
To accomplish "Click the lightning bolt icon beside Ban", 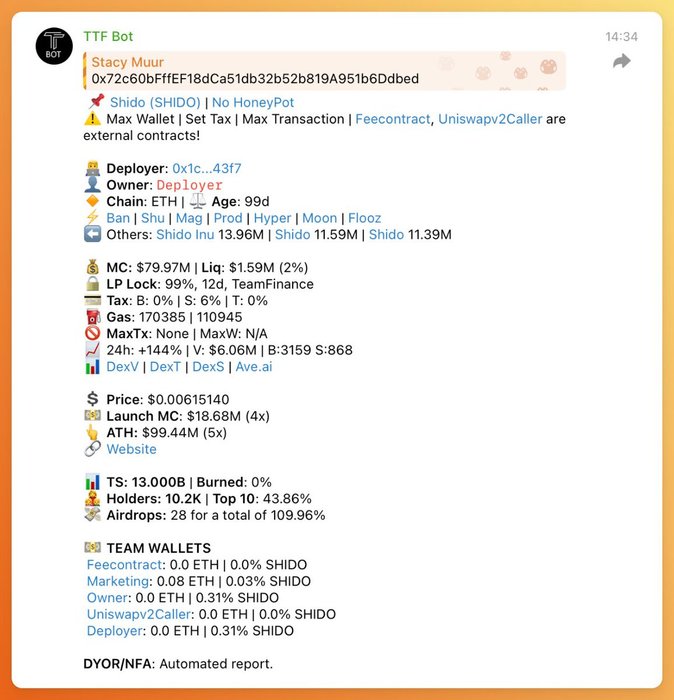I will pyautogui.click(x=92, y=218).
